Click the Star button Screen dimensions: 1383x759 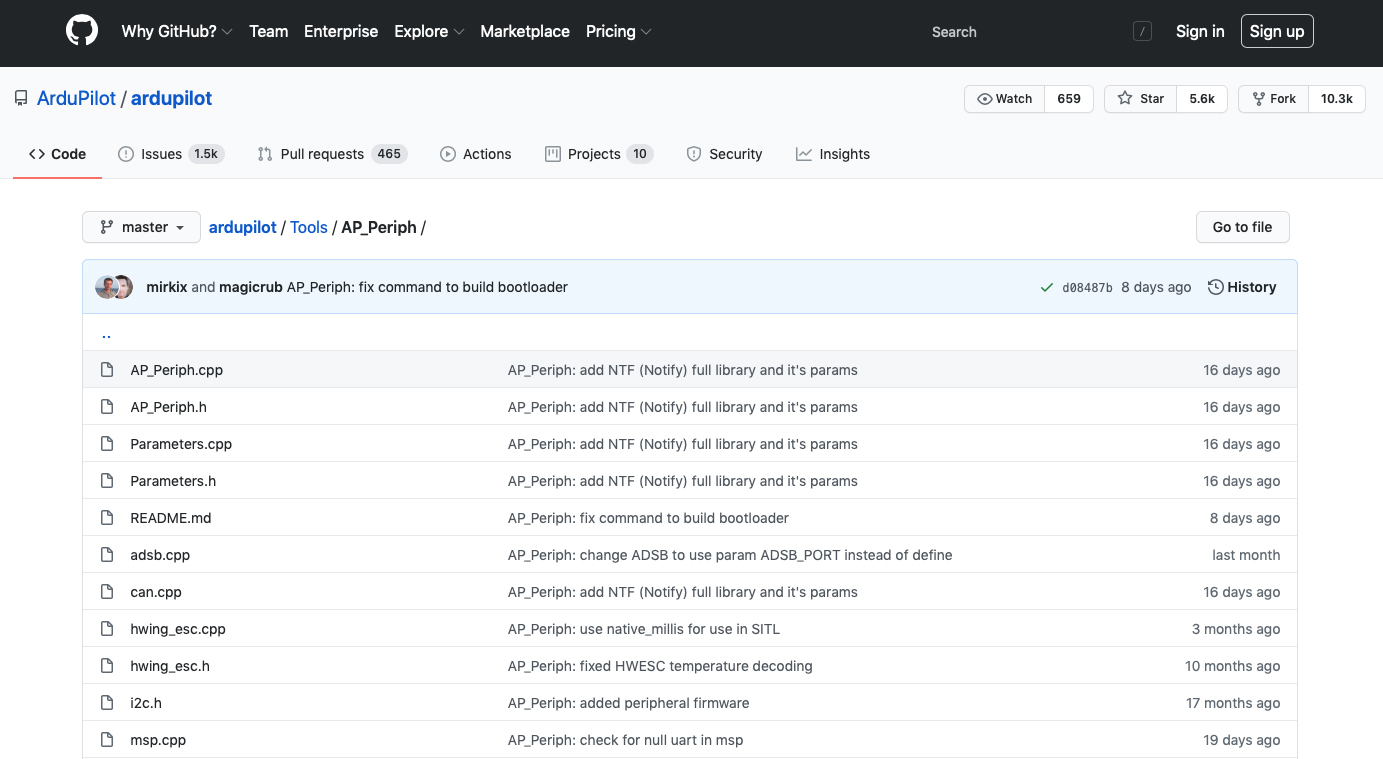click(1141, 99)
